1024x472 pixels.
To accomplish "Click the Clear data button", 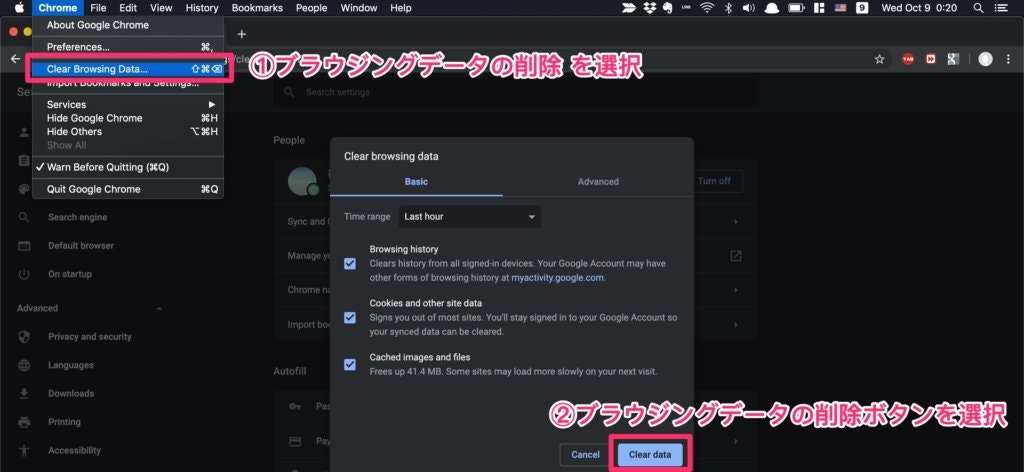I will coord(650,454).
